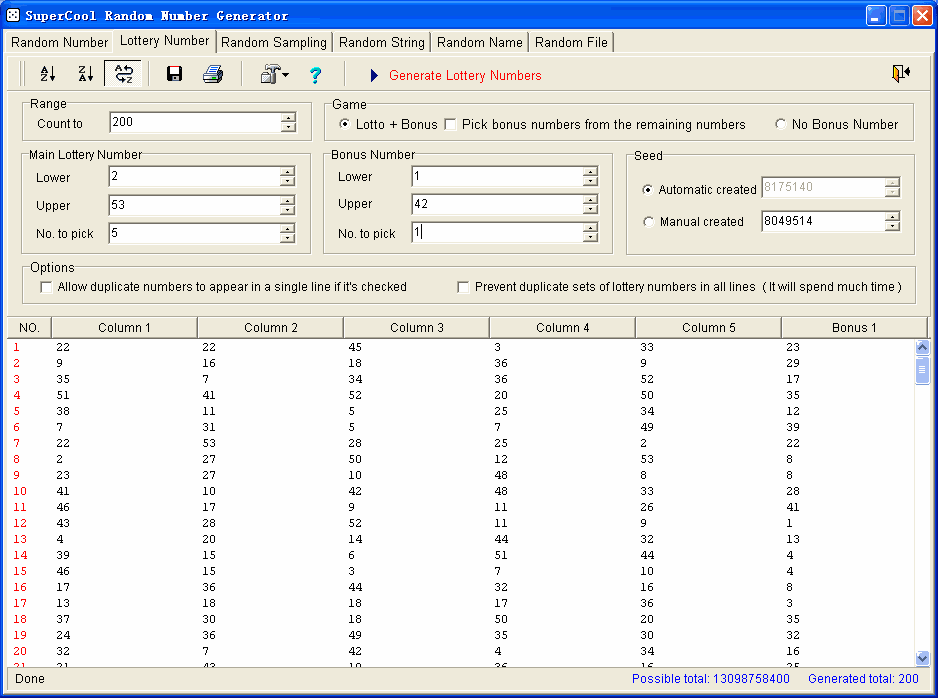Open the dropdown arrow beside the tools icon
Screen dimensions: 938x698
pyautogui.click(x=286, y=75)
